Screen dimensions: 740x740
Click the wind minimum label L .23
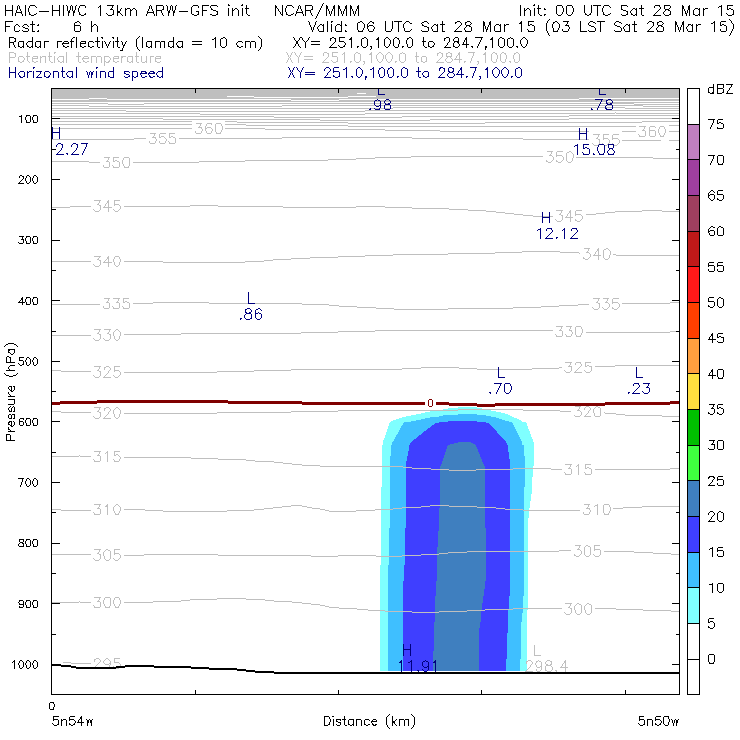(x=639, y=381)
